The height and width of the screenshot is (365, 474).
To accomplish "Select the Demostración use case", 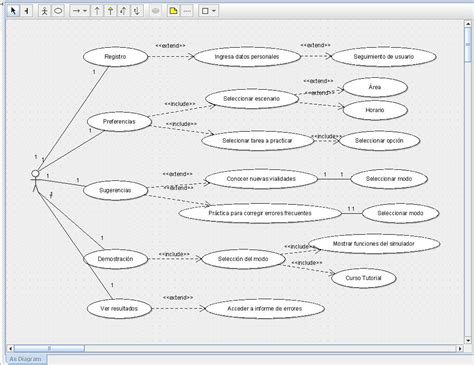I will [115, 259].
